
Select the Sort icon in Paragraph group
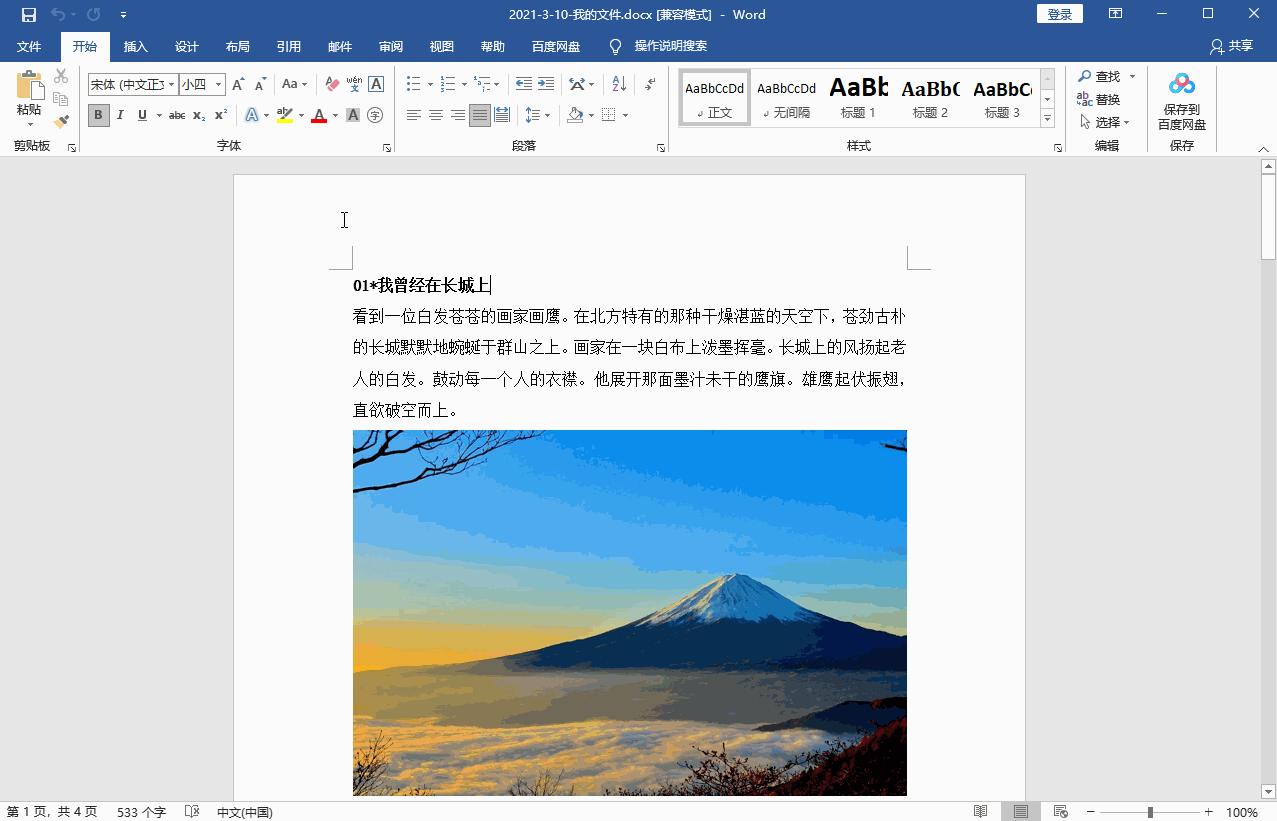[x=620, y=84]
